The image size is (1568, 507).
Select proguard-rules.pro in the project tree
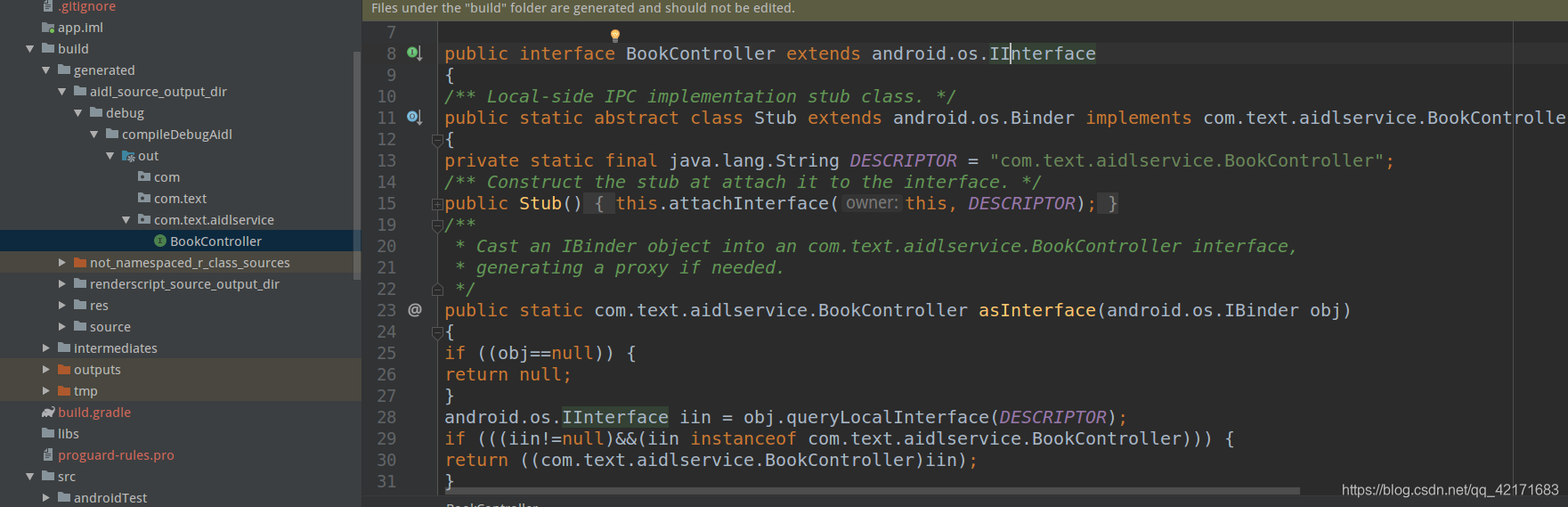coord(181,455)
